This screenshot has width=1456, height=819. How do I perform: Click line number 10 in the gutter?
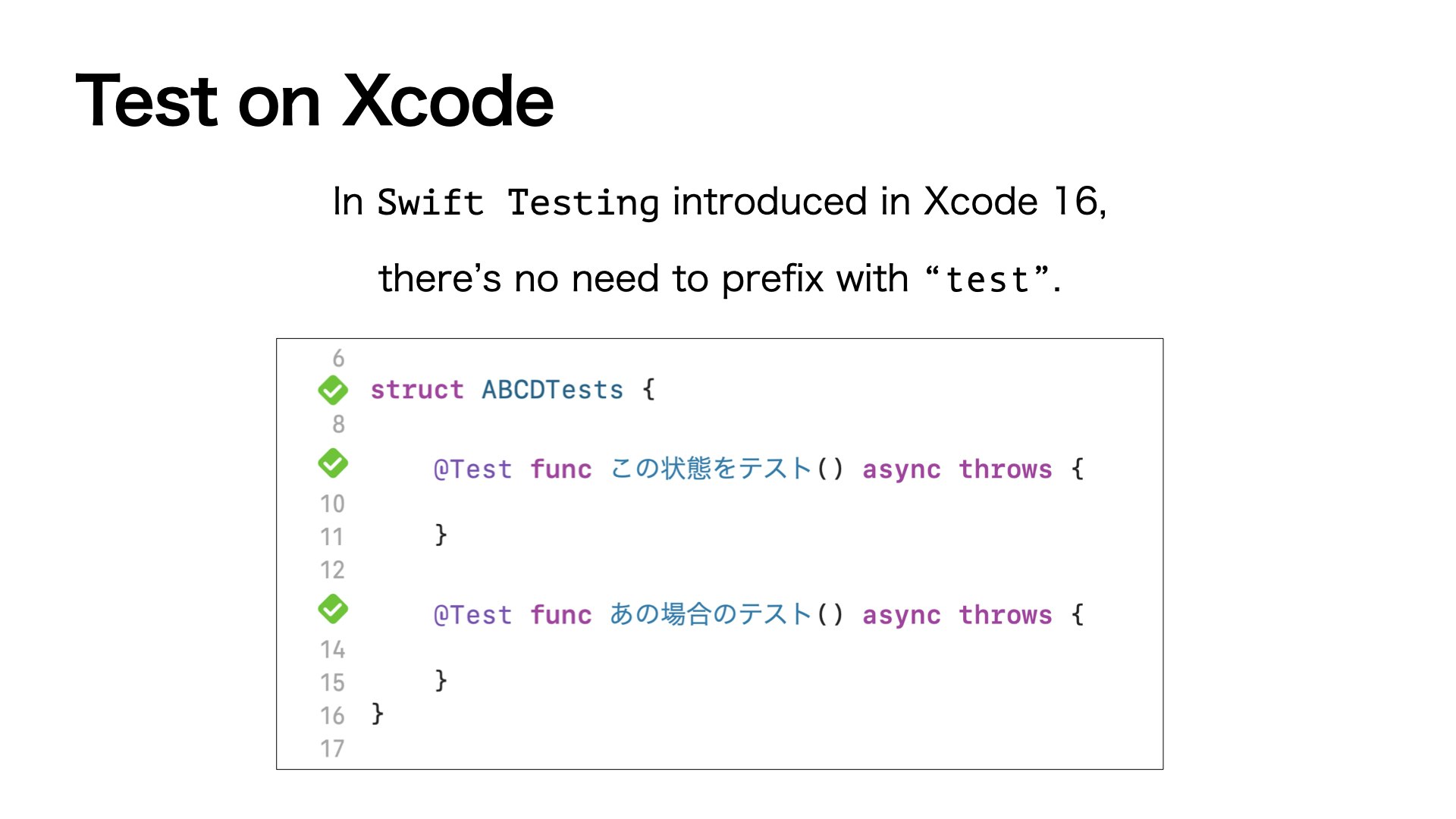[x=334, y=503]
